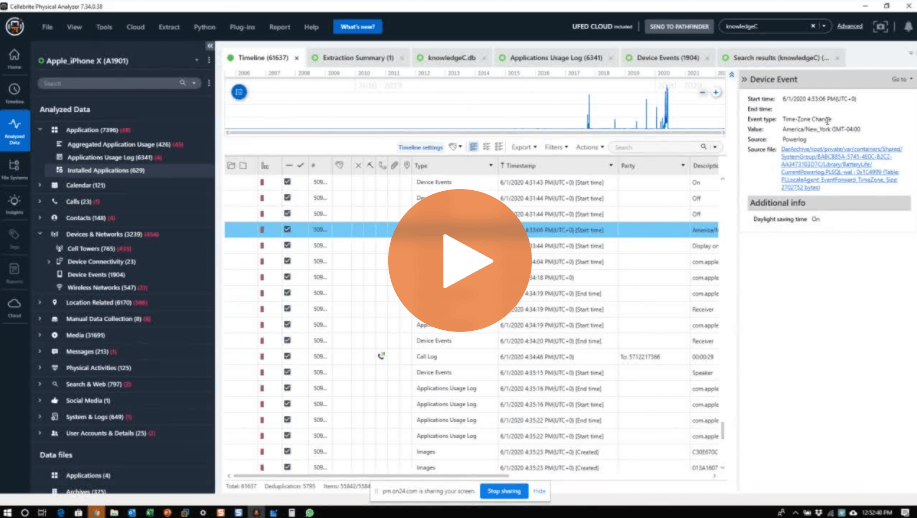
Task: Open the Timeline settings link
Action: (420, 147)
